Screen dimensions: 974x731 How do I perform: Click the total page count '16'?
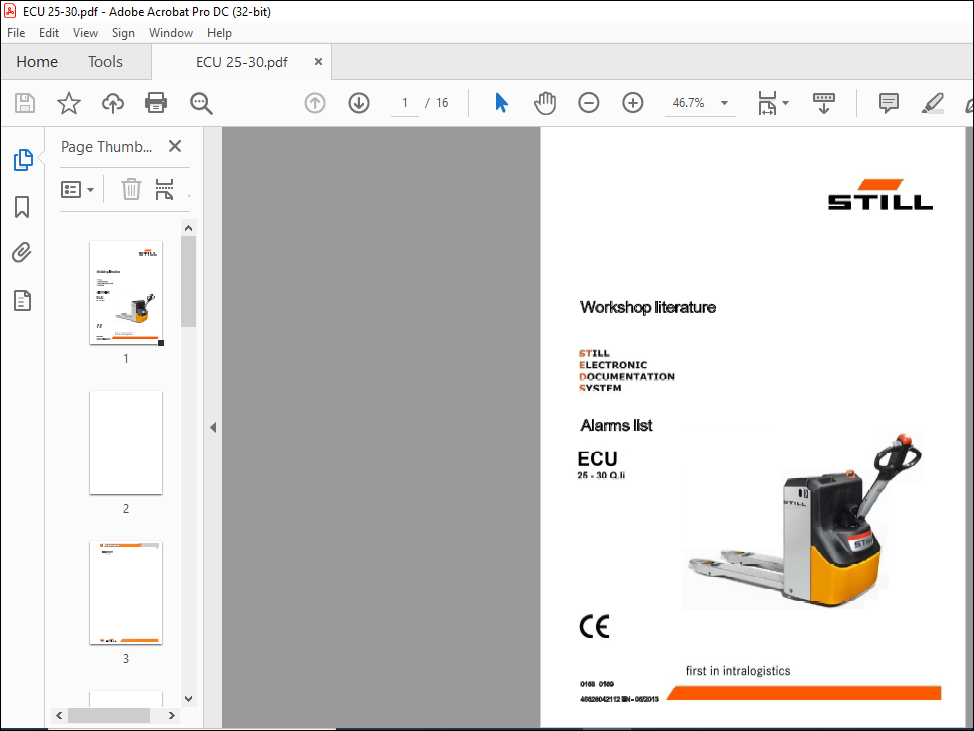coord(442,103)
